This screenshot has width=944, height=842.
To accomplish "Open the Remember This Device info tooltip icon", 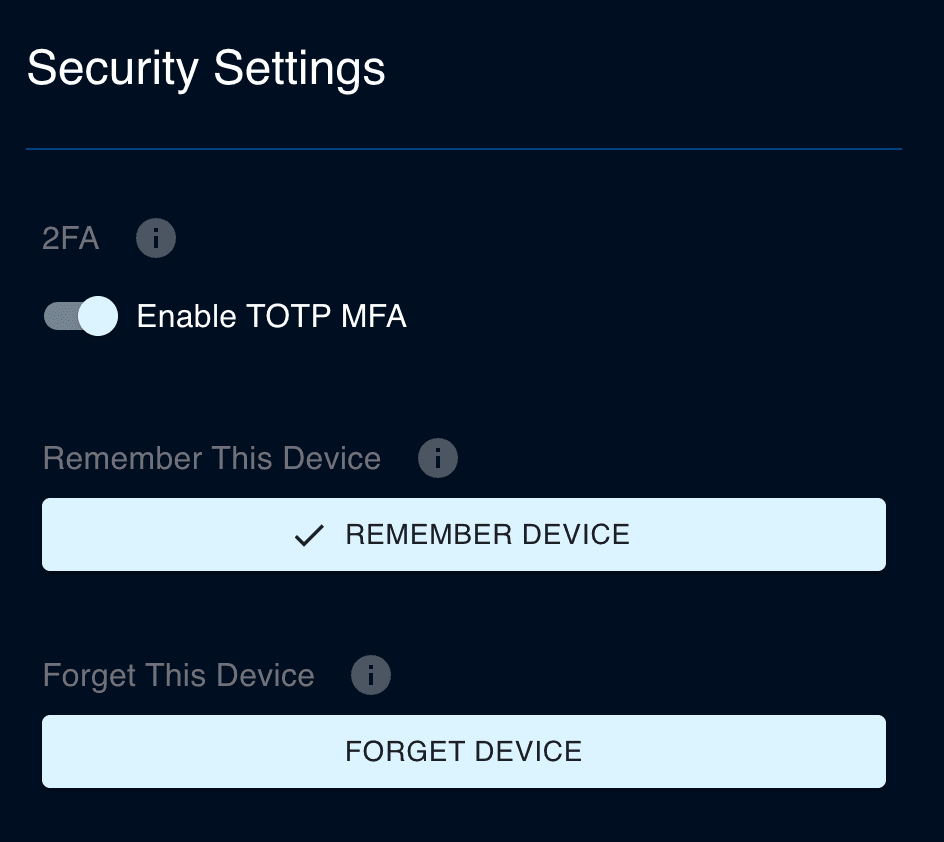I will 437,458.
